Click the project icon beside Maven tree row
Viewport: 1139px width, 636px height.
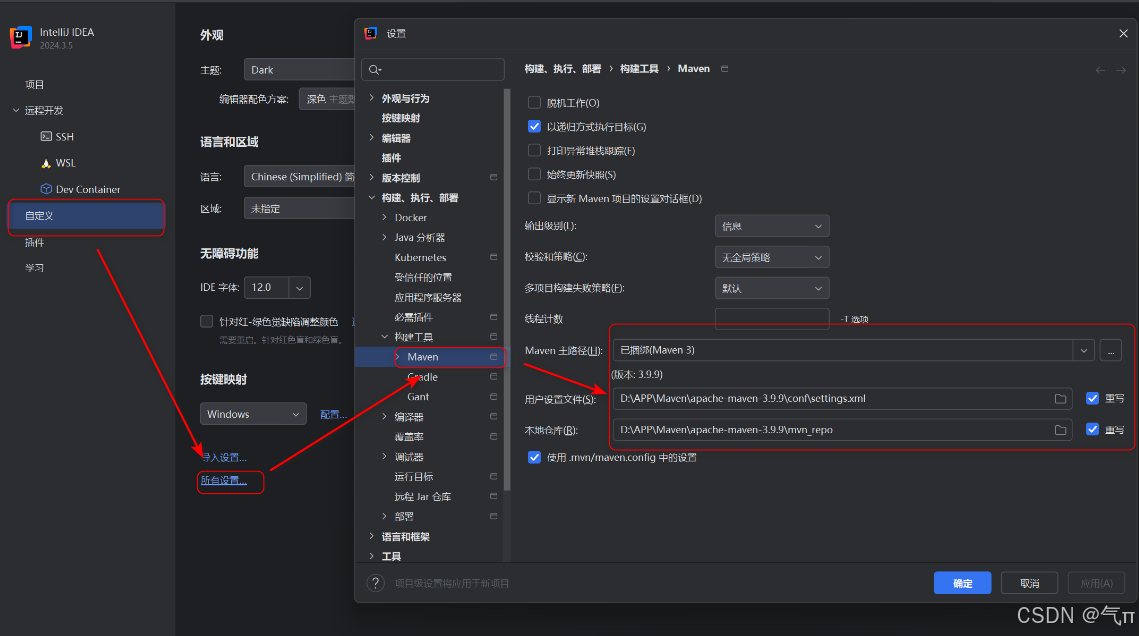[493, 356]
